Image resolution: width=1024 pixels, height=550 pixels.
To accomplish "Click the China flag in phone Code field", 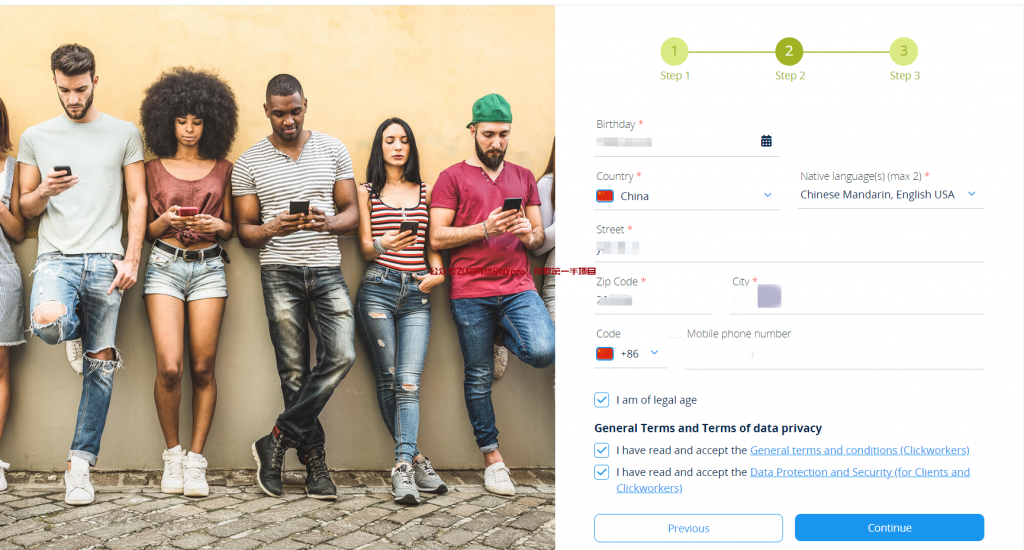I will pos(605,354).
